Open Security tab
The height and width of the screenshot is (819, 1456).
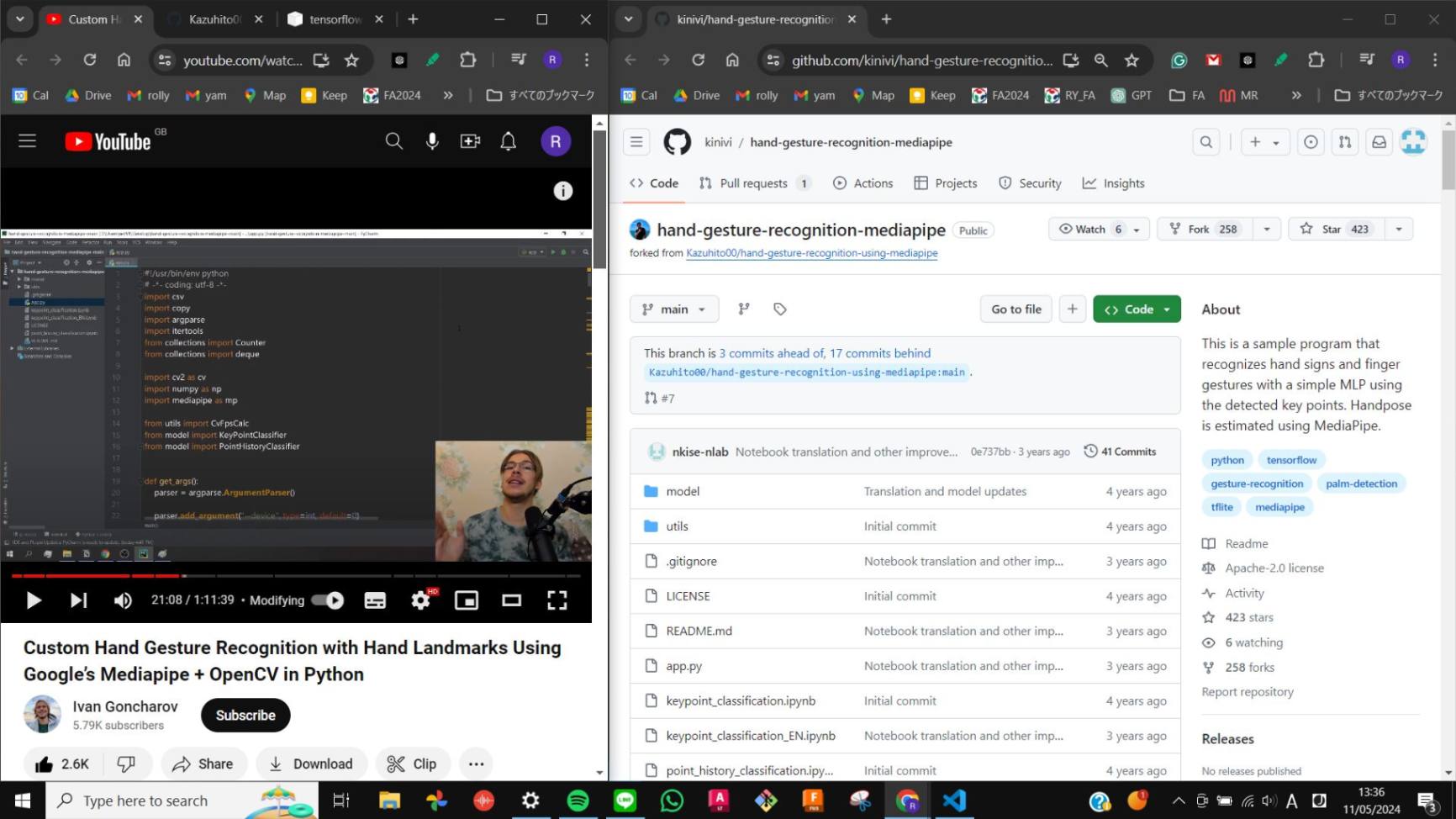(1030, 183)
